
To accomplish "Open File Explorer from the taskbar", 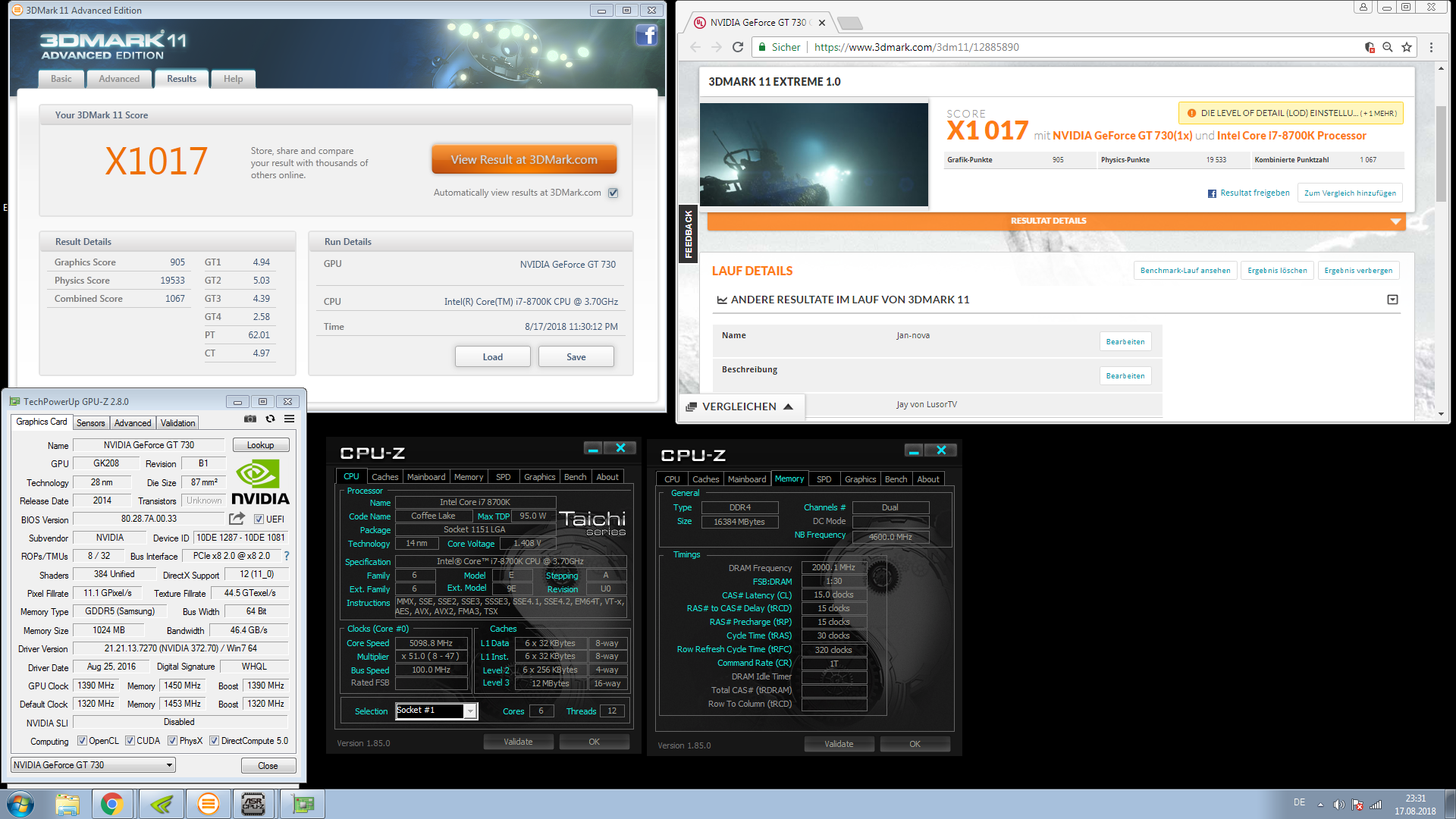I will click(x=67, y=804).
